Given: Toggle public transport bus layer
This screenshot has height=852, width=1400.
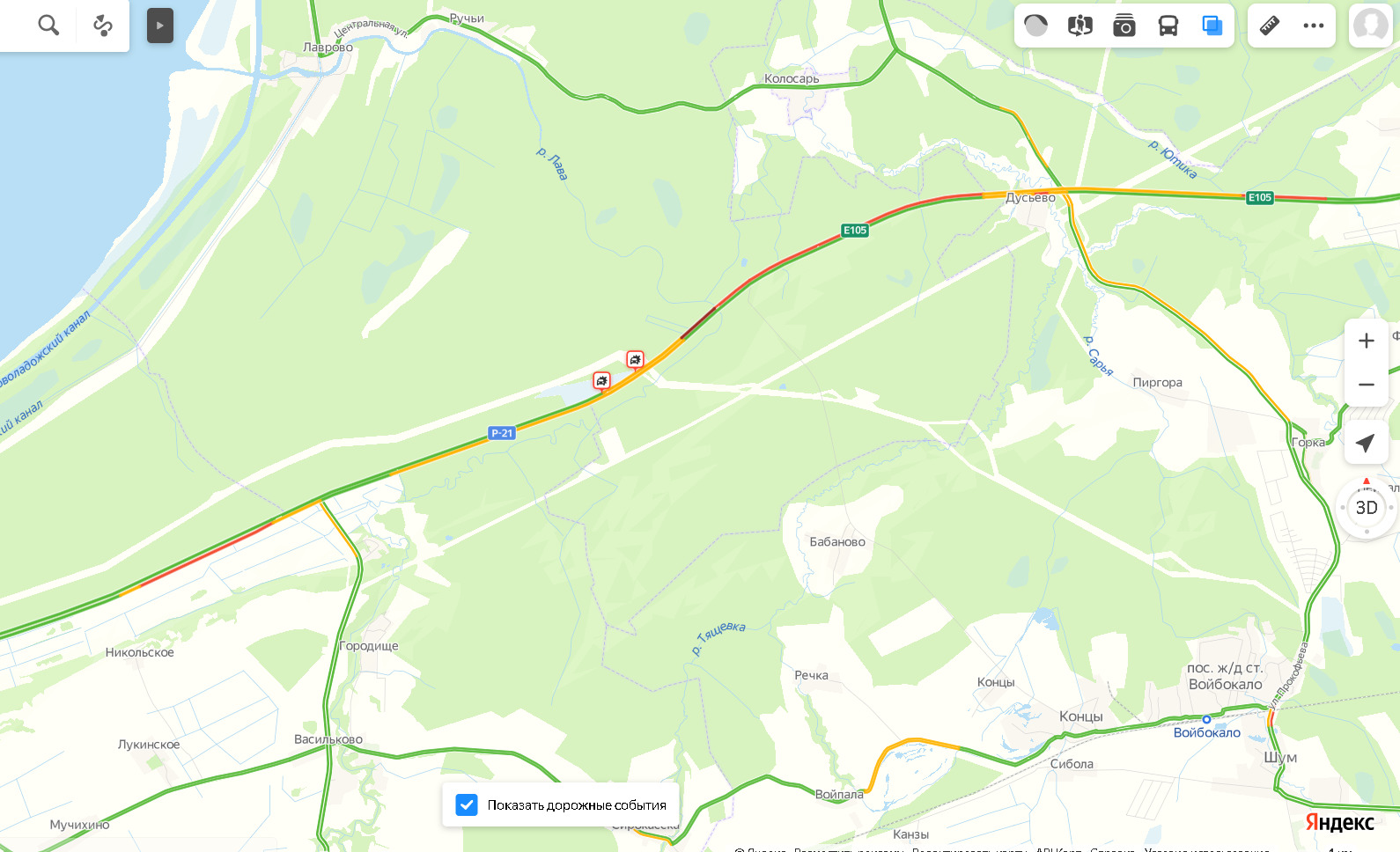Looking at the screenshot, I should [1168, 26].
